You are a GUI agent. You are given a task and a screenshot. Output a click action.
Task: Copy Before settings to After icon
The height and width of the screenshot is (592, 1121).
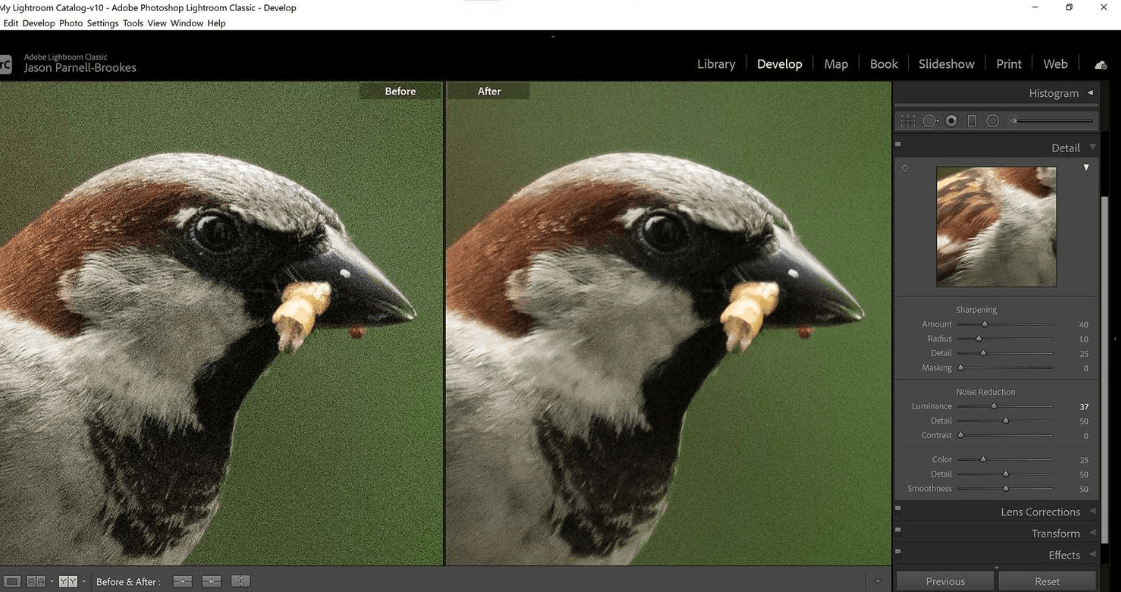182,581
